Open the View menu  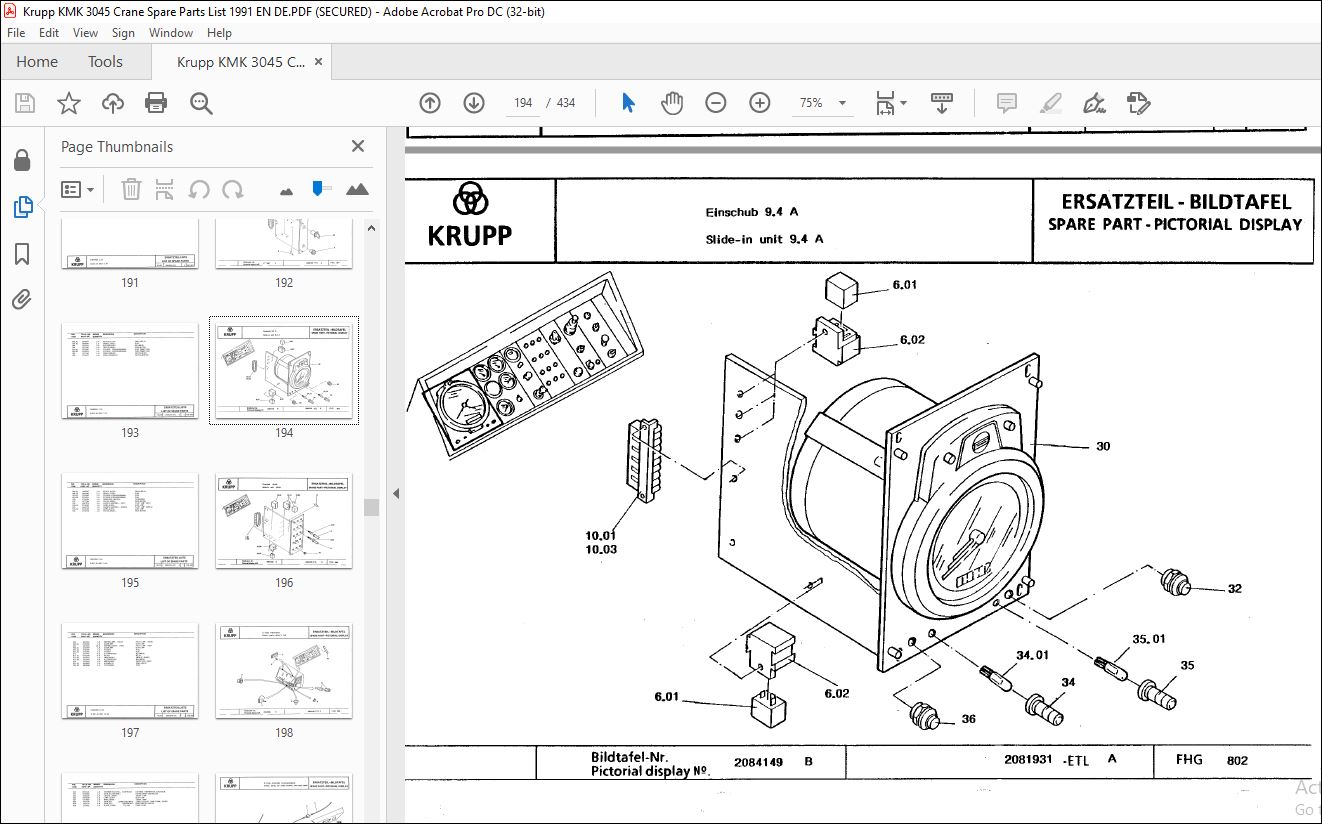pyautogui.click(x=85, y=33)
